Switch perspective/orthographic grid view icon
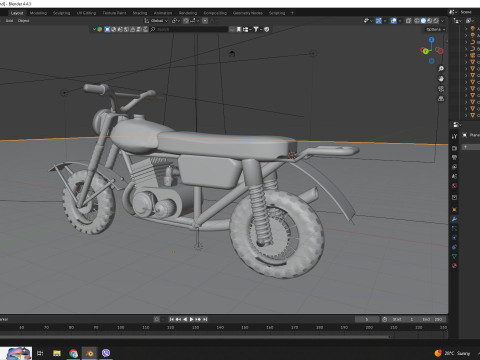Image resolution: width=480 pixels, height=360 pixels. (441, 99)
